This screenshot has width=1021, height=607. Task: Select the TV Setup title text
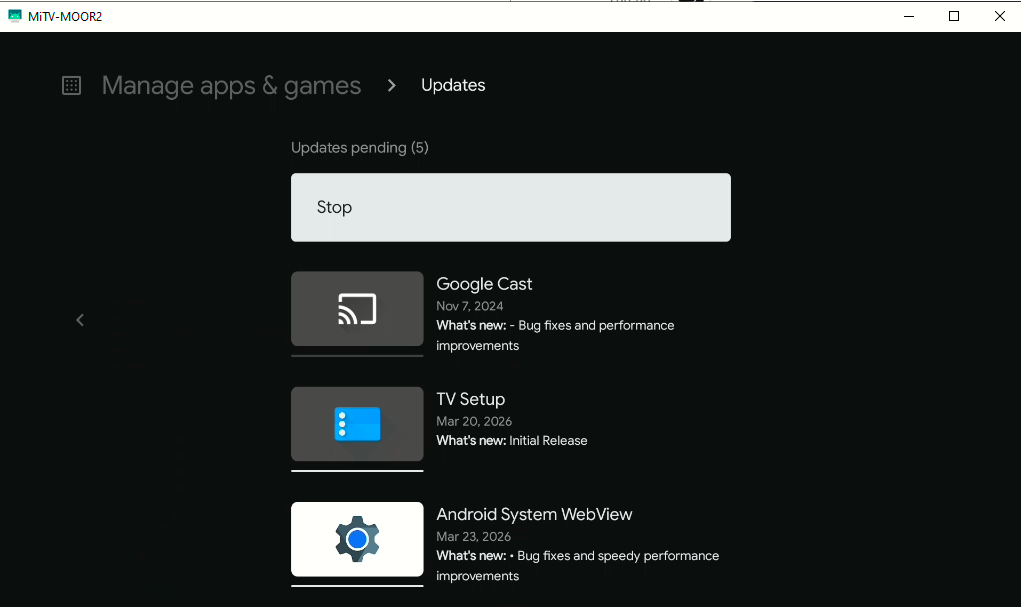[x=470, y=399]
